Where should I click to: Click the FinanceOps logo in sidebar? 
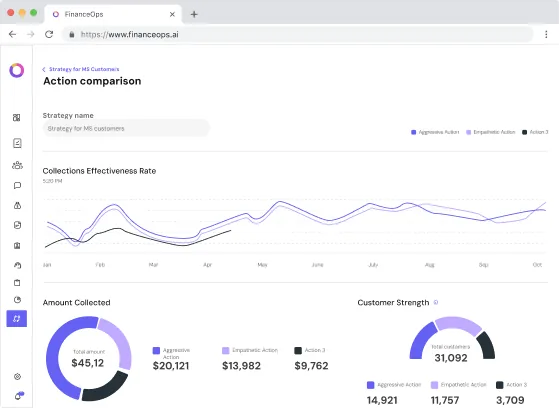pyautogui.click(x=16, y=70)
